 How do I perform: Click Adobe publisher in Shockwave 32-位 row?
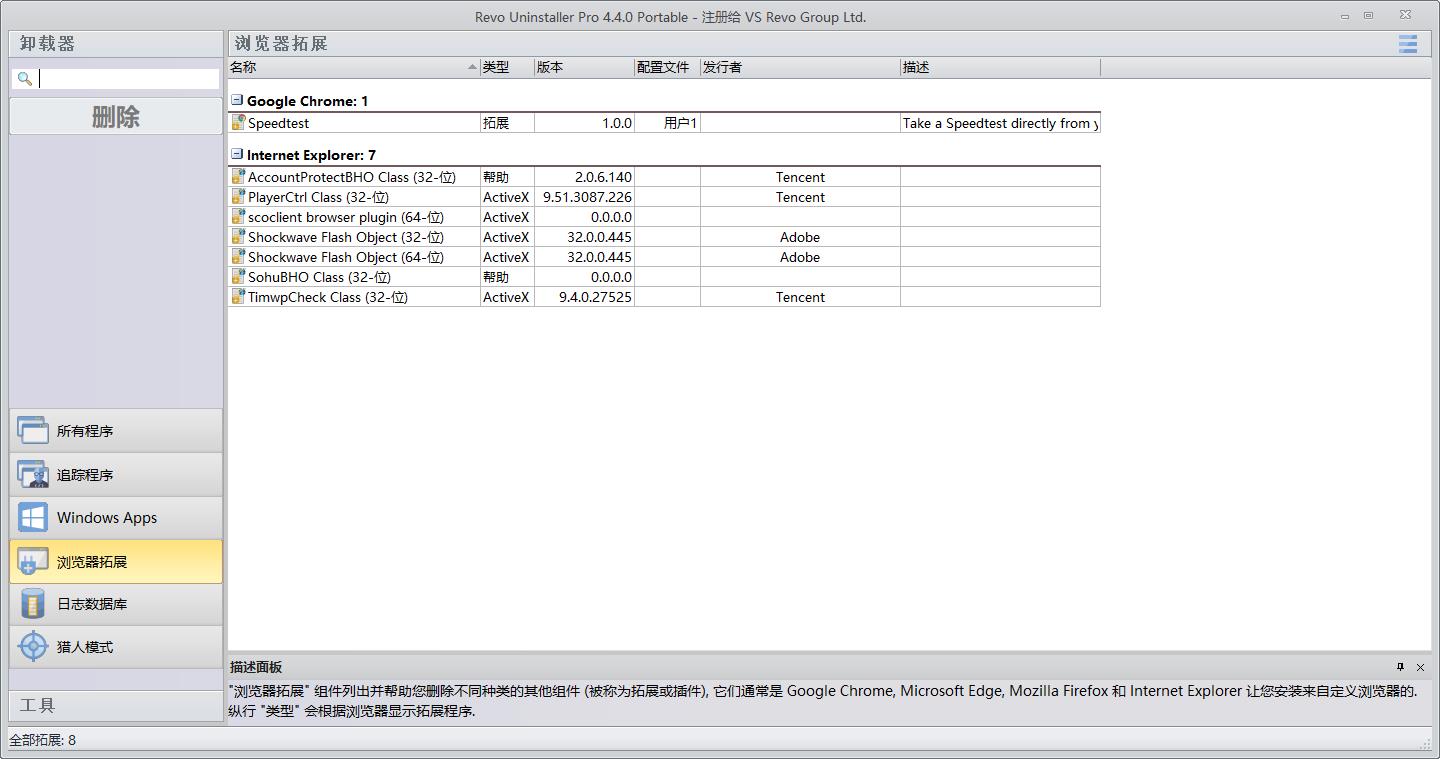coord(800,237)
